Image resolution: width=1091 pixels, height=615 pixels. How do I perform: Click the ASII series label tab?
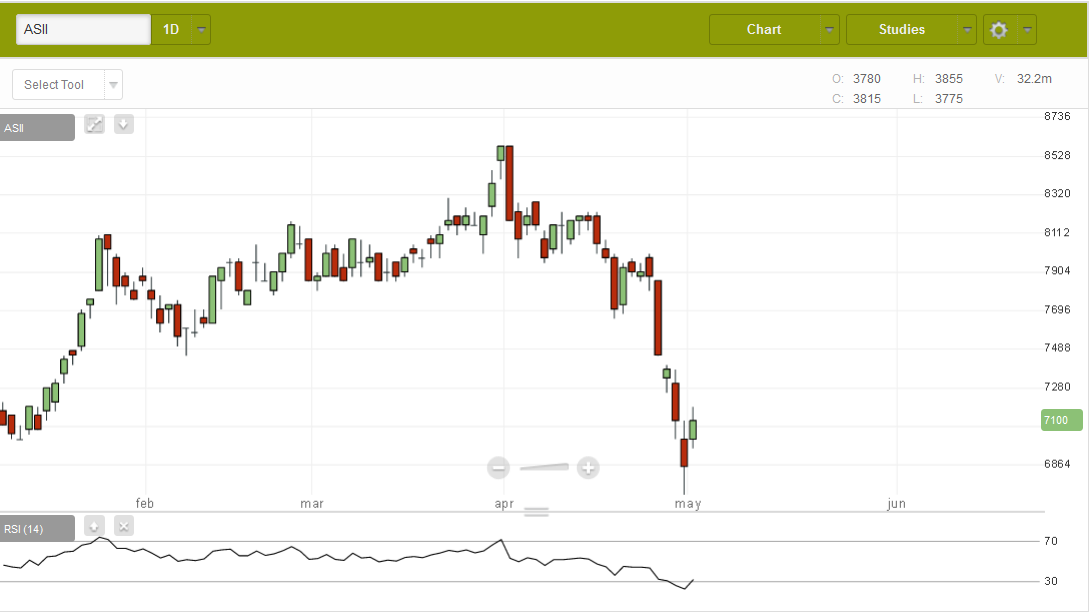coord(36,128)
